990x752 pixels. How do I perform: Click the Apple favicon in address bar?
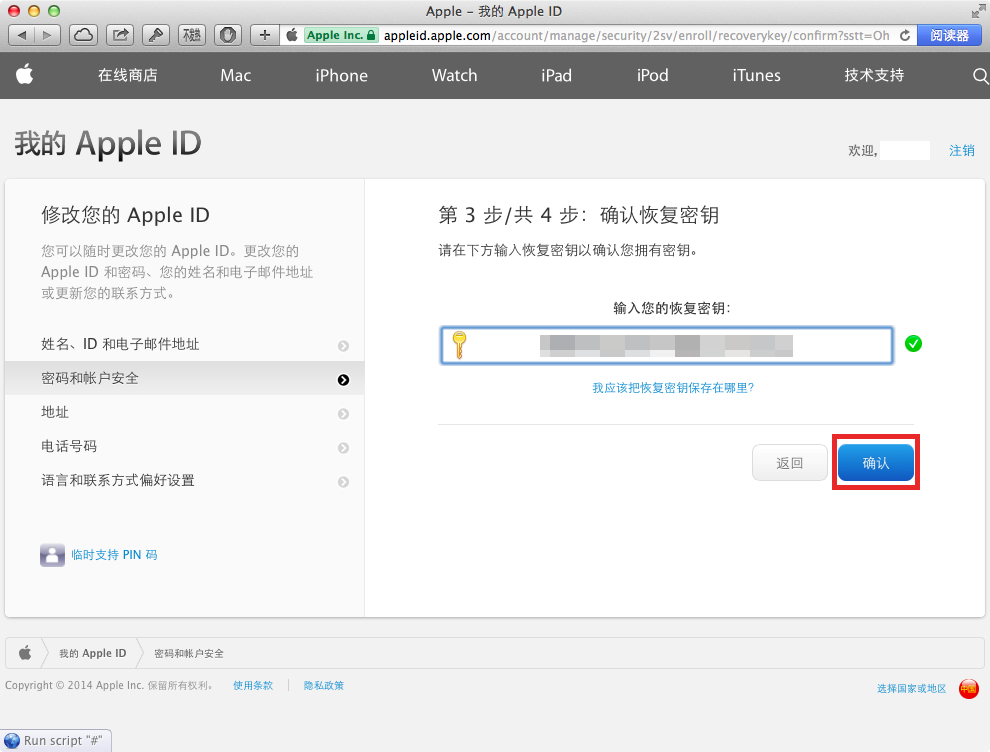click(292, 35)
